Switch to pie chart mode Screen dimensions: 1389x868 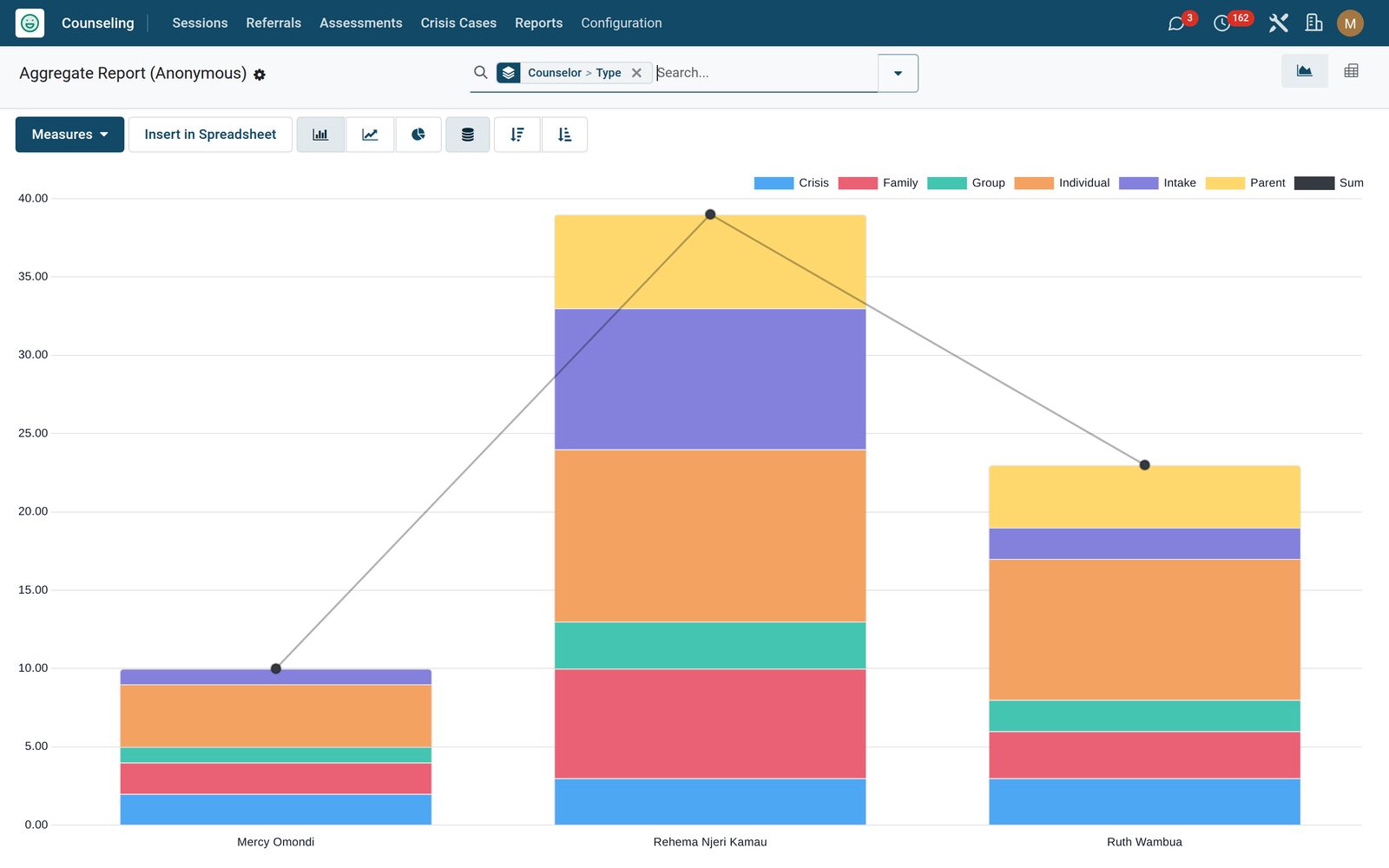418,135
